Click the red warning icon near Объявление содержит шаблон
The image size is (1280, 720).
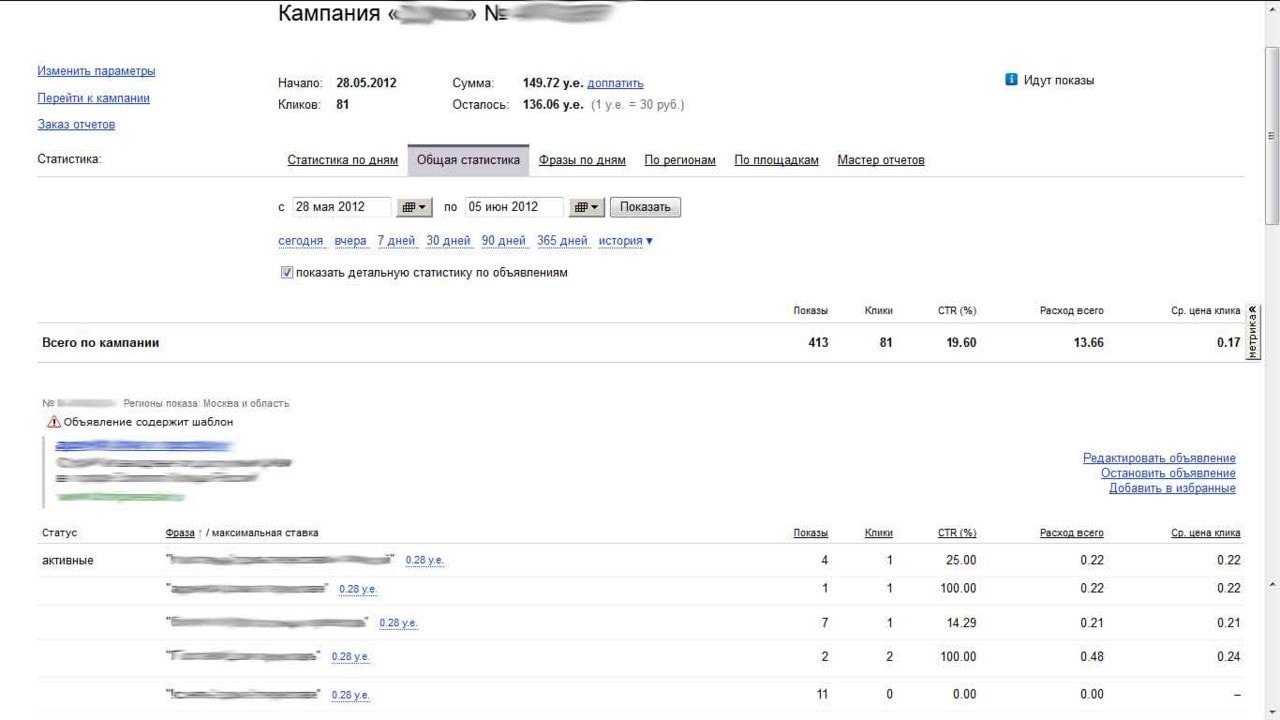54,422
